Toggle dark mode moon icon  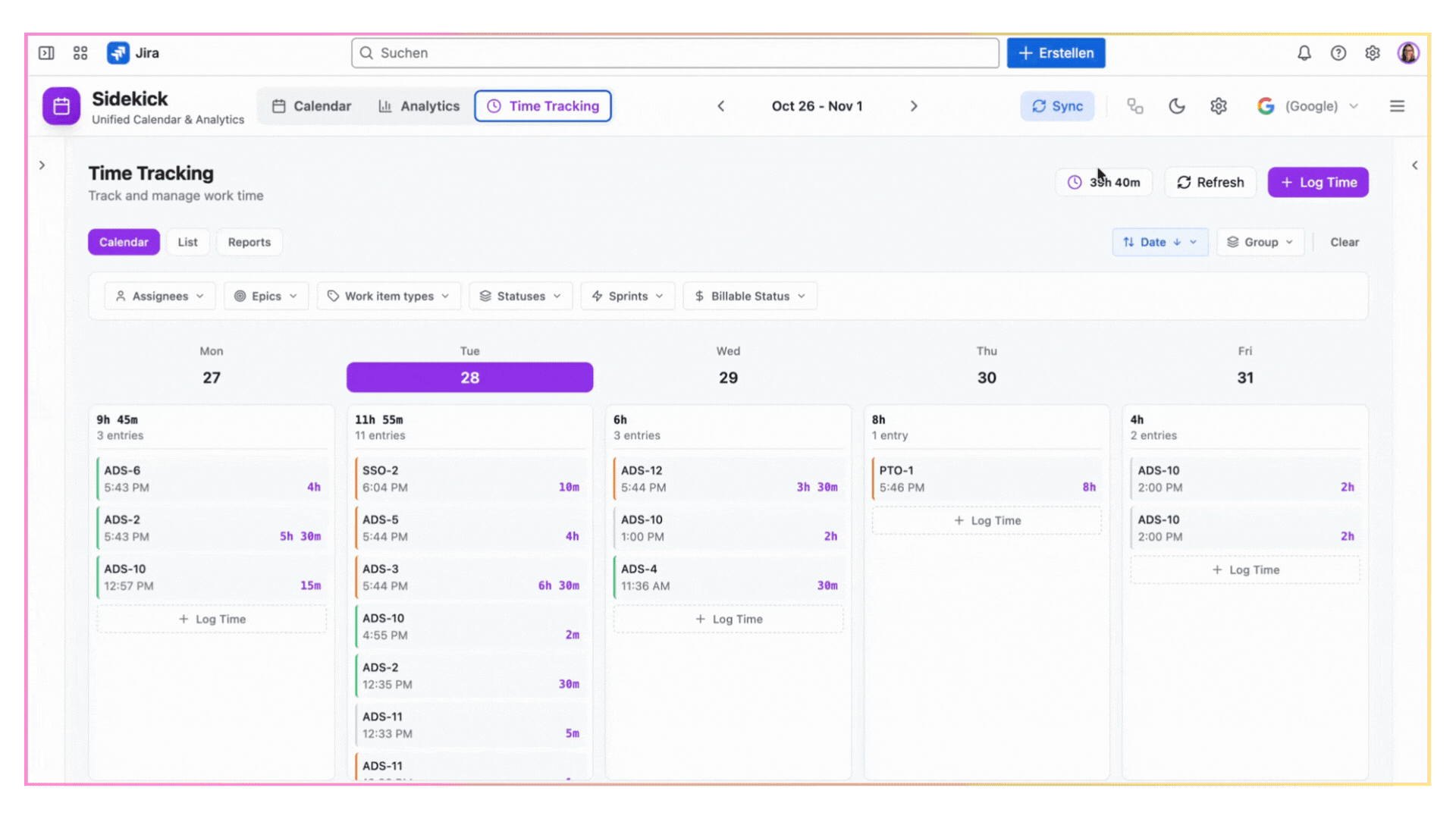[1176, 106]
